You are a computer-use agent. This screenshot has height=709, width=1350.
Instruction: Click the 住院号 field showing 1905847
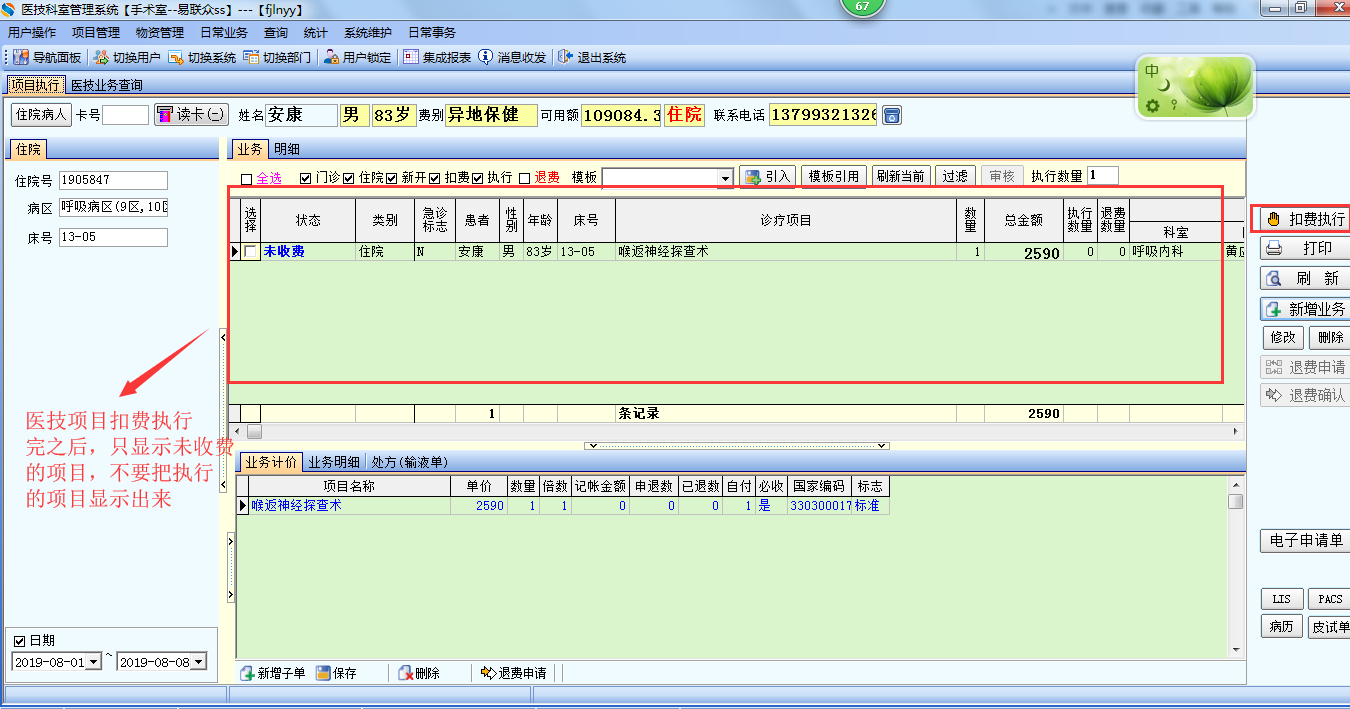pos(113,181)
